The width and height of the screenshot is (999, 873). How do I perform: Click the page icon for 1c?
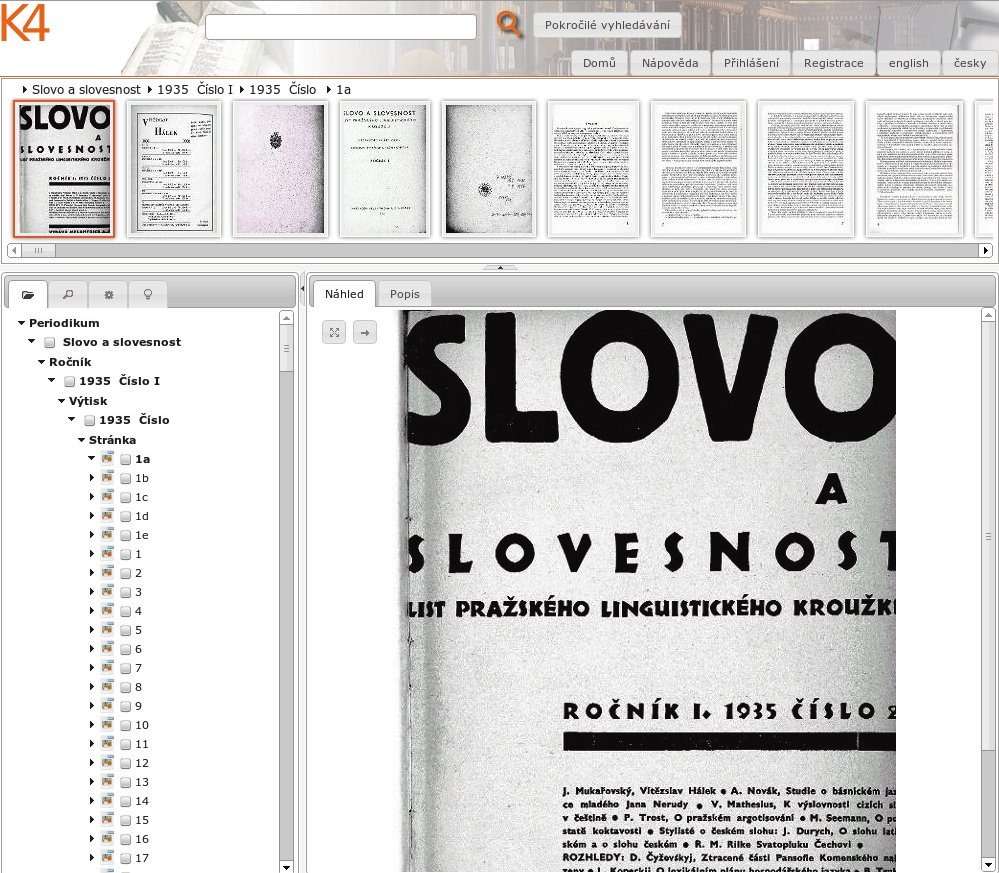[108, 496]
